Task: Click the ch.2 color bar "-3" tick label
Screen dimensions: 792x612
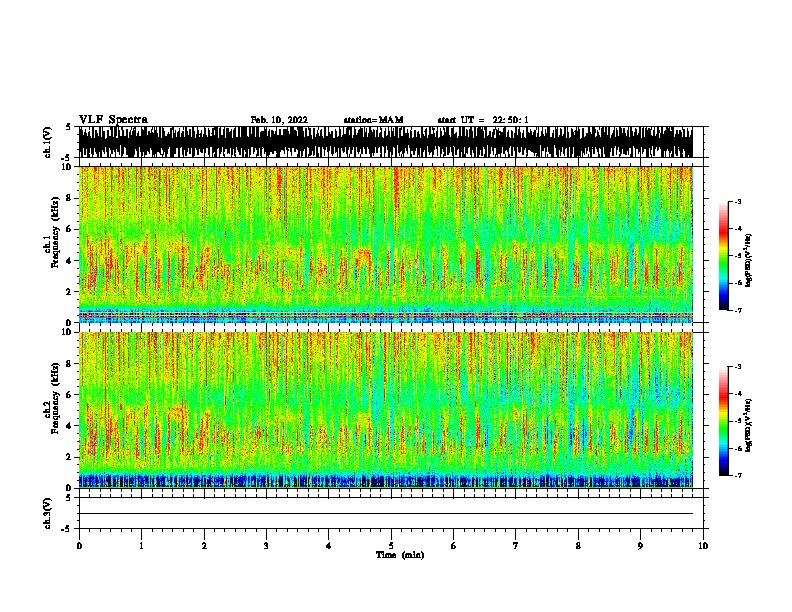Action: tap(737, 367)
